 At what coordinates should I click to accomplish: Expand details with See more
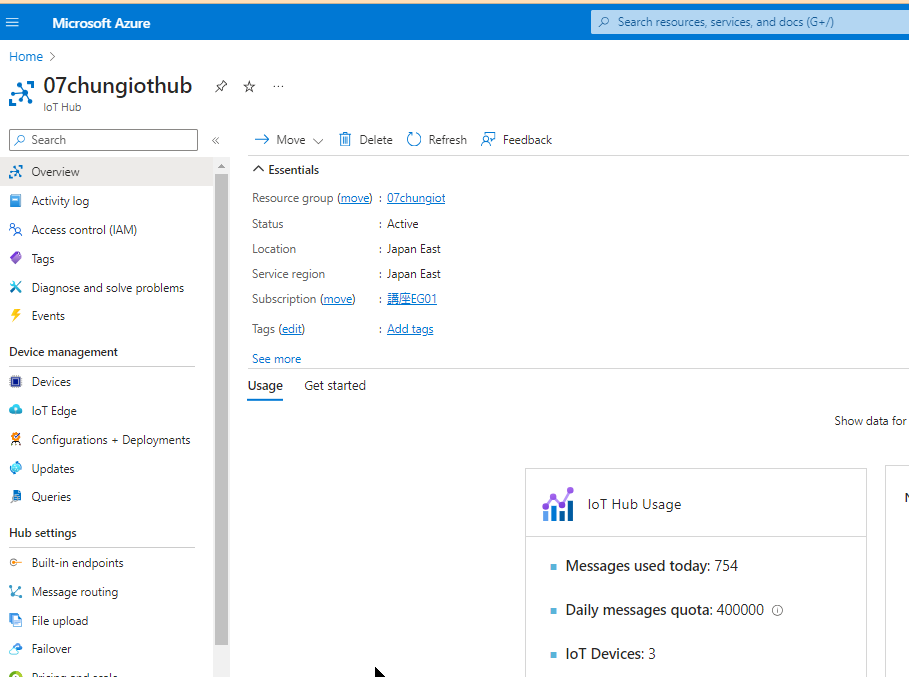(x=277, y=359)
